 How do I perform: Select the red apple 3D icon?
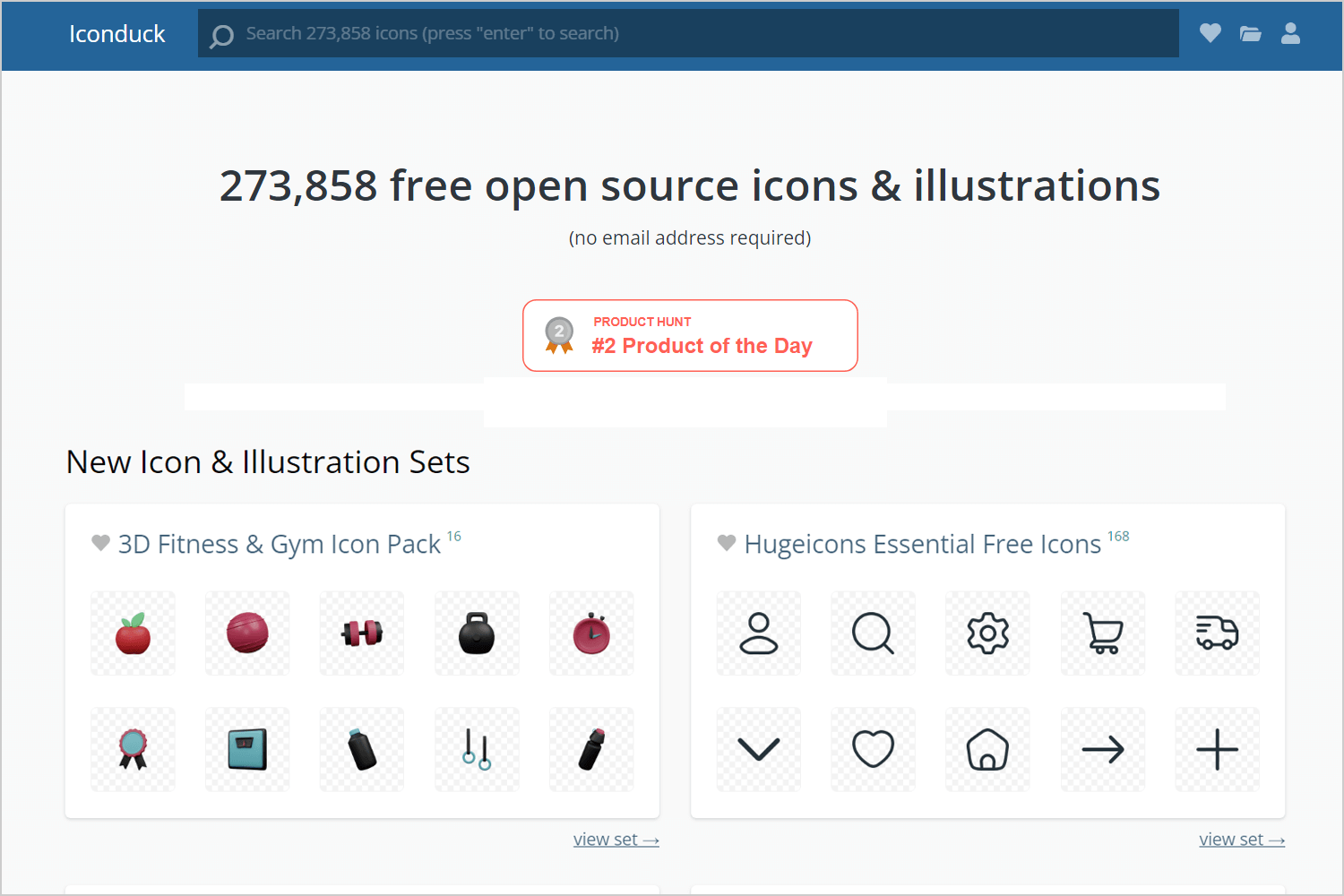click(x=134, y=633)
